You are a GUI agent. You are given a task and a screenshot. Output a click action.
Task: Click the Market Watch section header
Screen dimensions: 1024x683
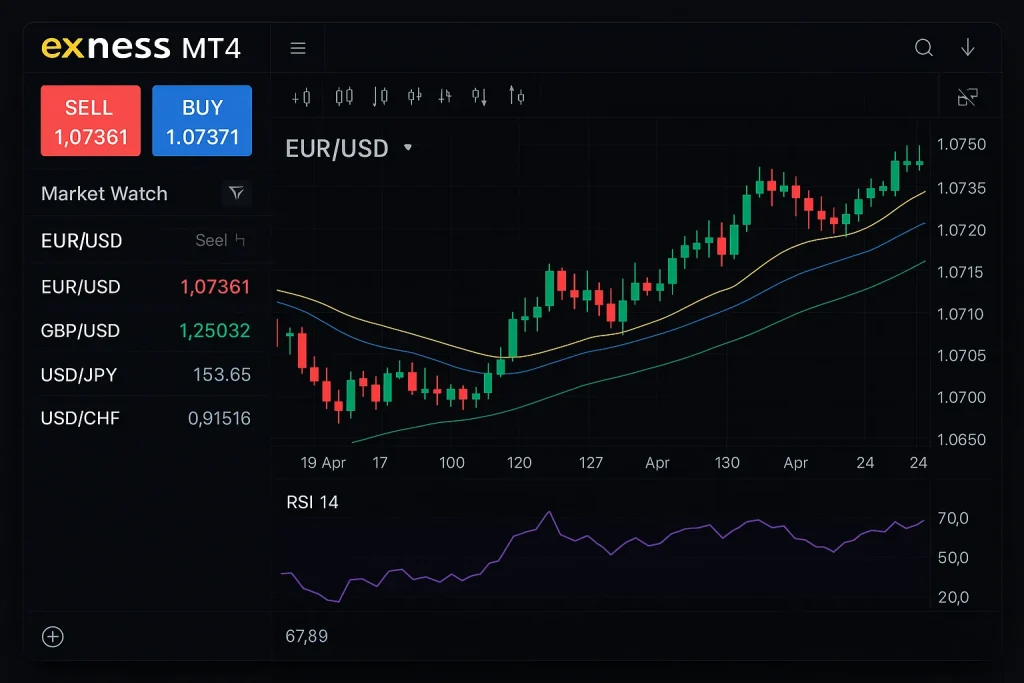104,193
